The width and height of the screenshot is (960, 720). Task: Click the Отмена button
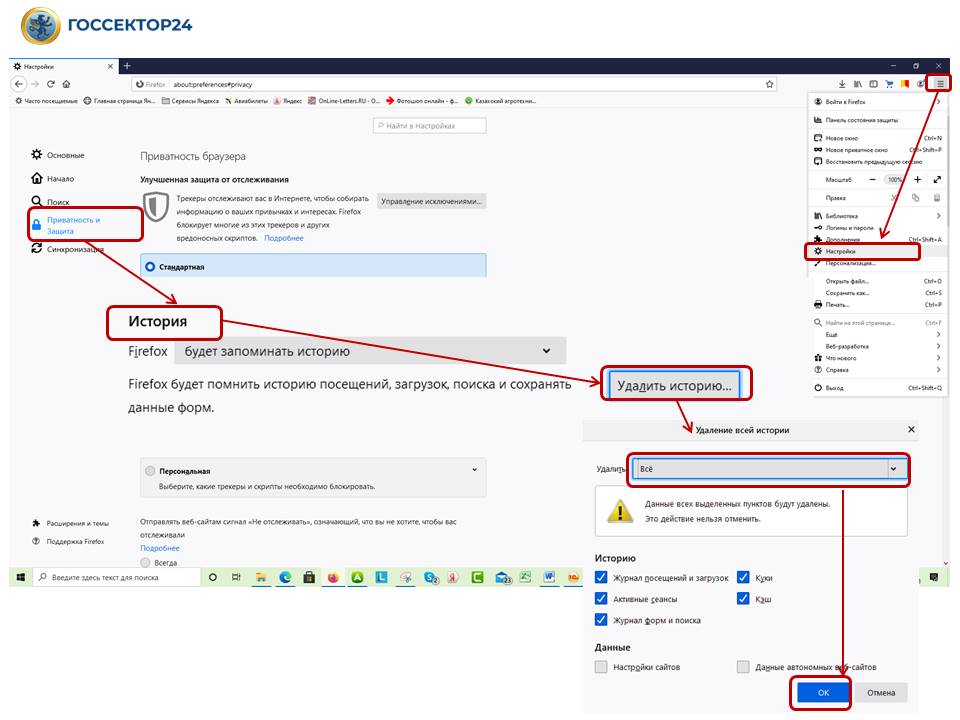[881, 692]
